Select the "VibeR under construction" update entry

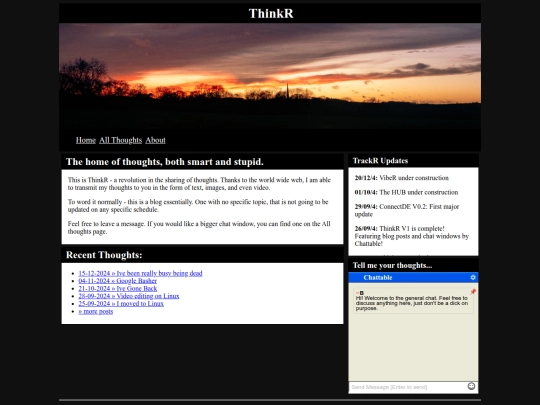tap(402, 178)
